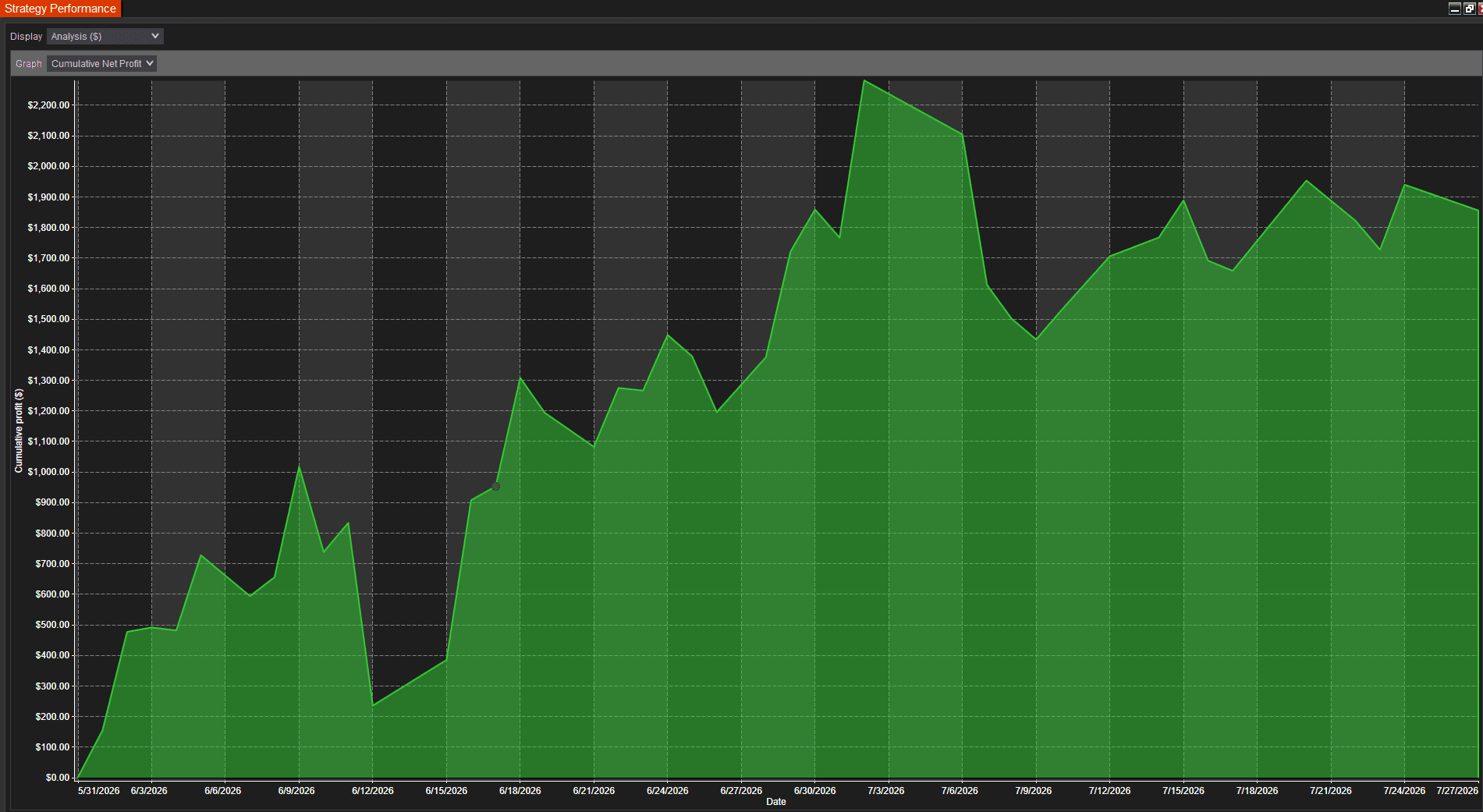
Task: Click the Display label
Action: coord(27,37)
